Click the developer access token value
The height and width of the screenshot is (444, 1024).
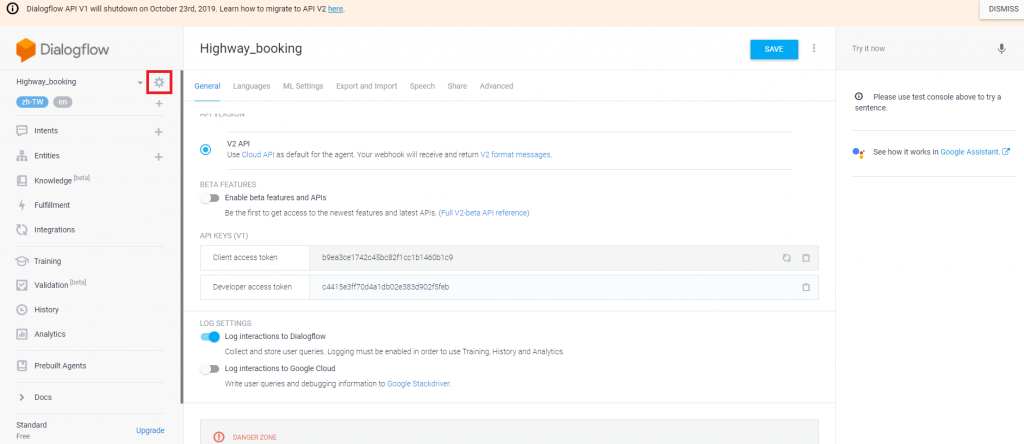pyautogui.click(x=385, y=287)
